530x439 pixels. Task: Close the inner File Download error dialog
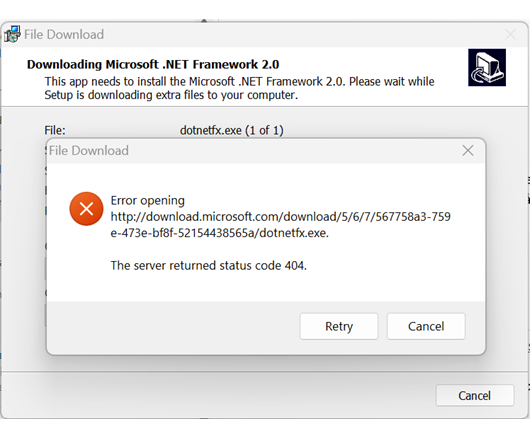pos(468,150)
